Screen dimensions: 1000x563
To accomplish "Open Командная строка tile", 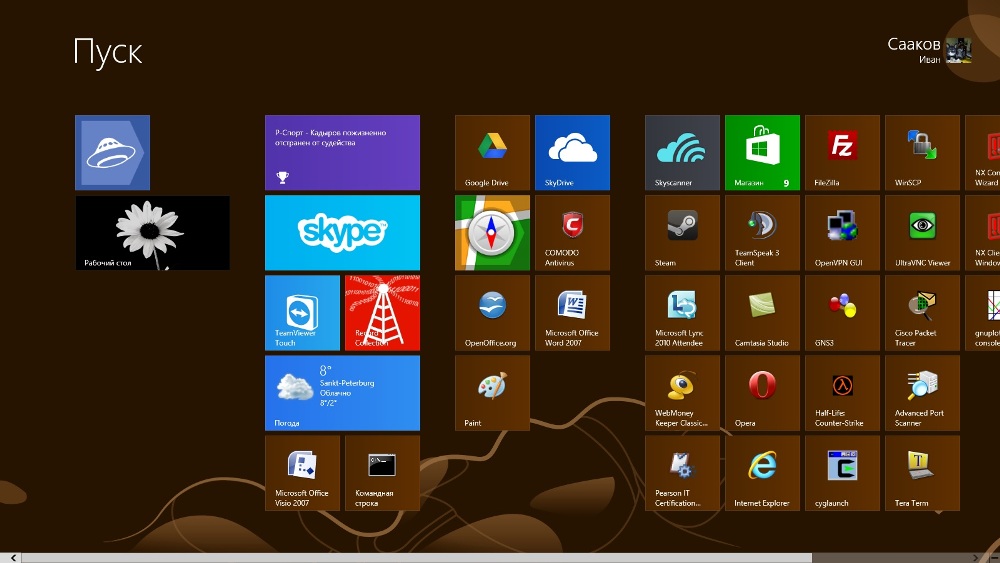I will coord(382,472).
